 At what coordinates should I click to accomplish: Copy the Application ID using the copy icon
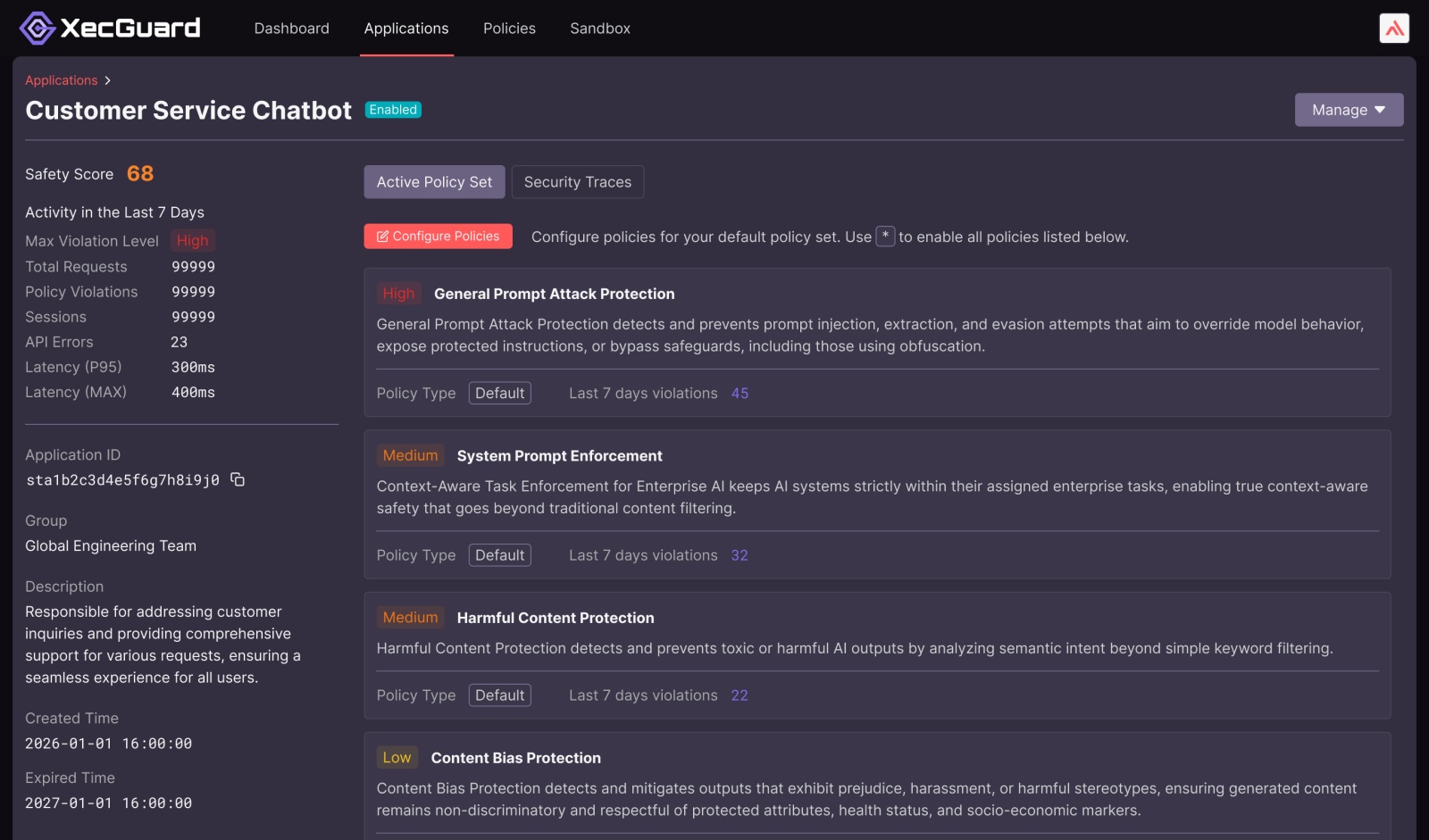[238, 479]
